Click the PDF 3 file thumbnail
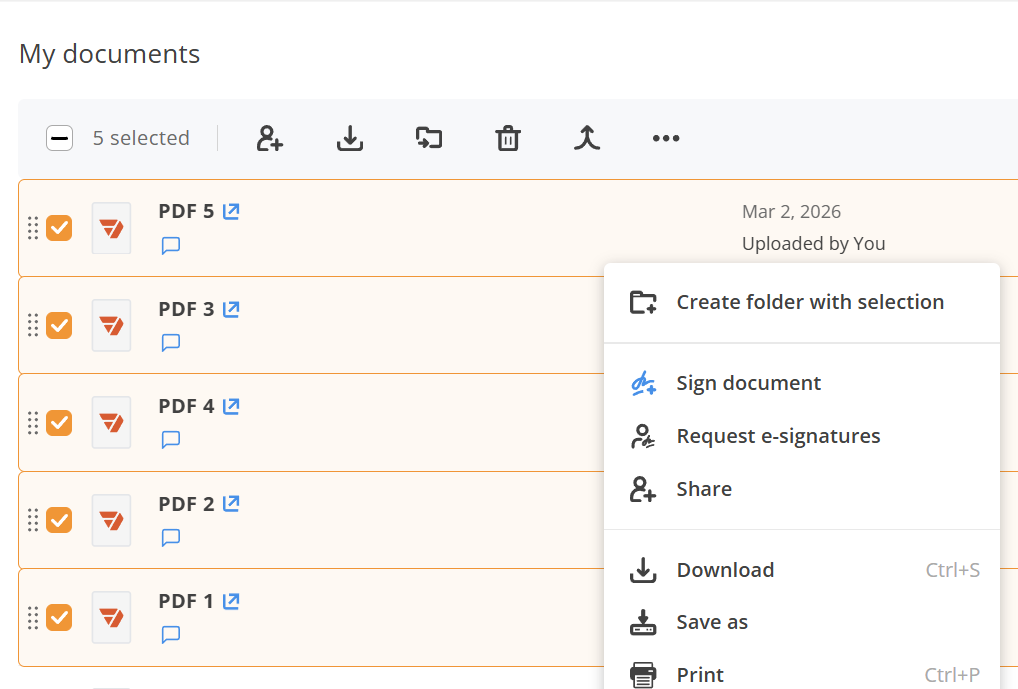This screenshot has height=689, width=1018. click(111, 325)
